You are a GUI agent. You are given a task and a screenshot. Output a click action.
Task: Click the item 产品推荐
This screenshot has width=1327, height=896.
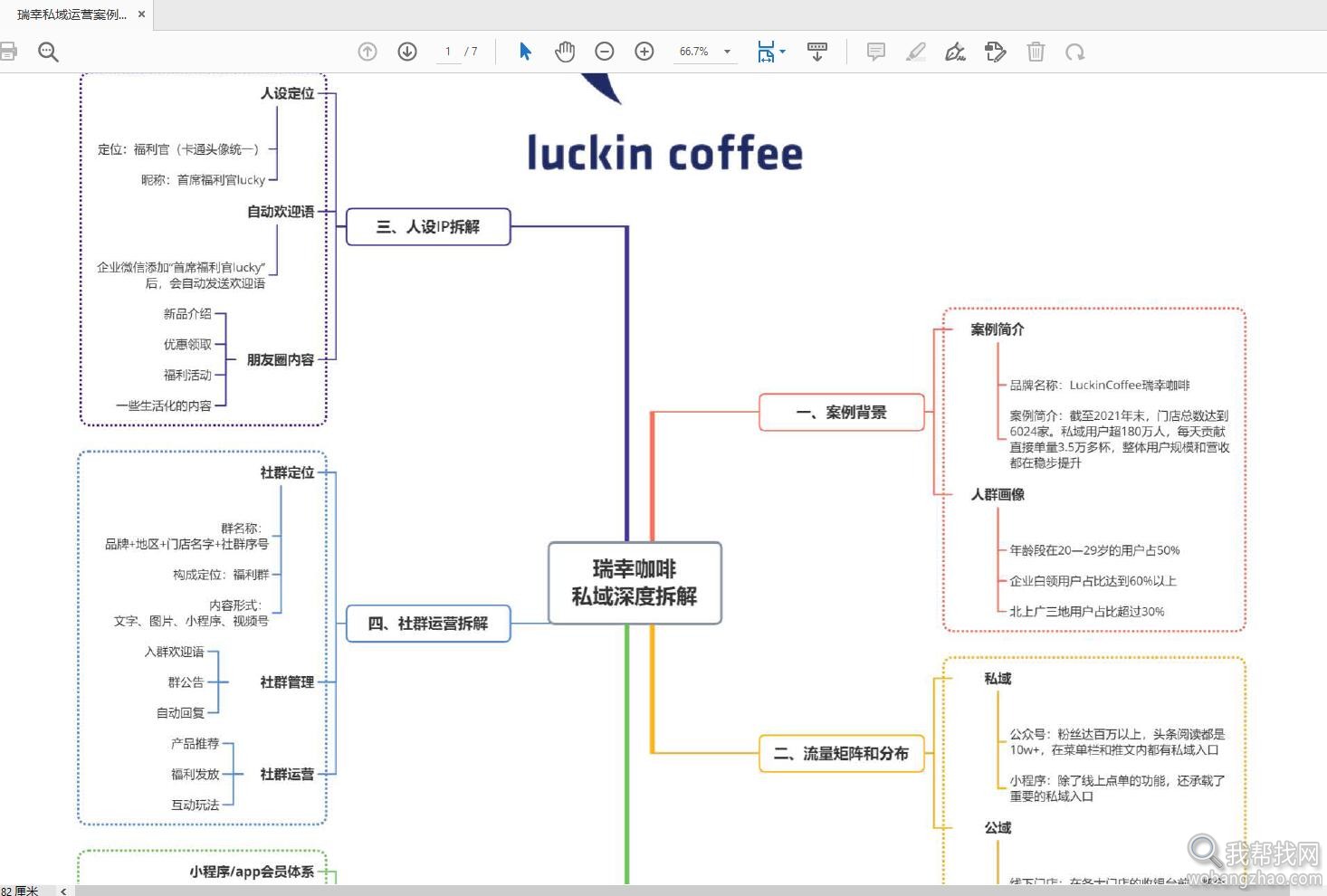pos(196,744)
